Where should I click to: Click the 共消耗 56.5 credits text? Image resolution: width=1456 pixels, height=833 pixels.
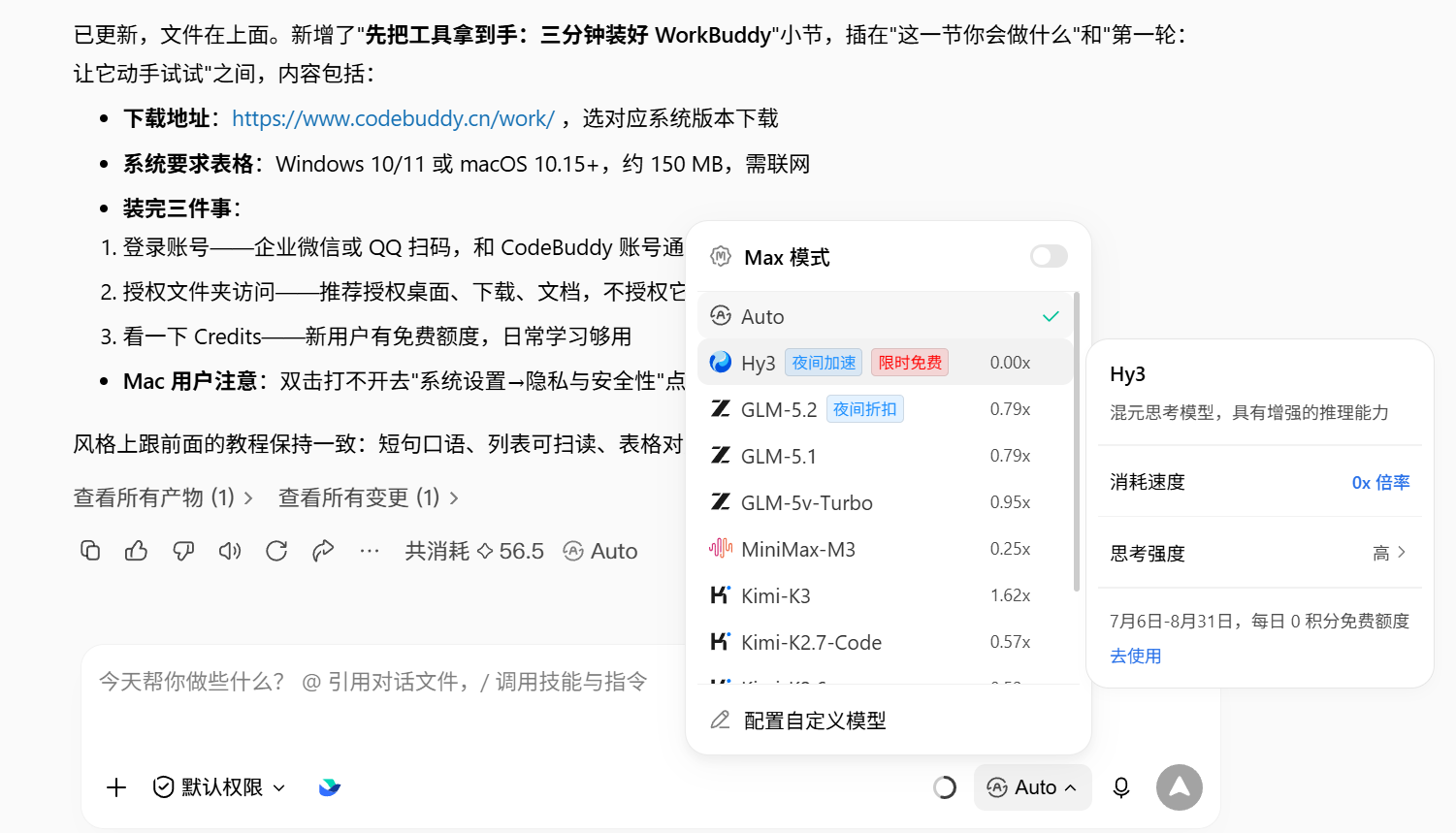coord(474,551)
